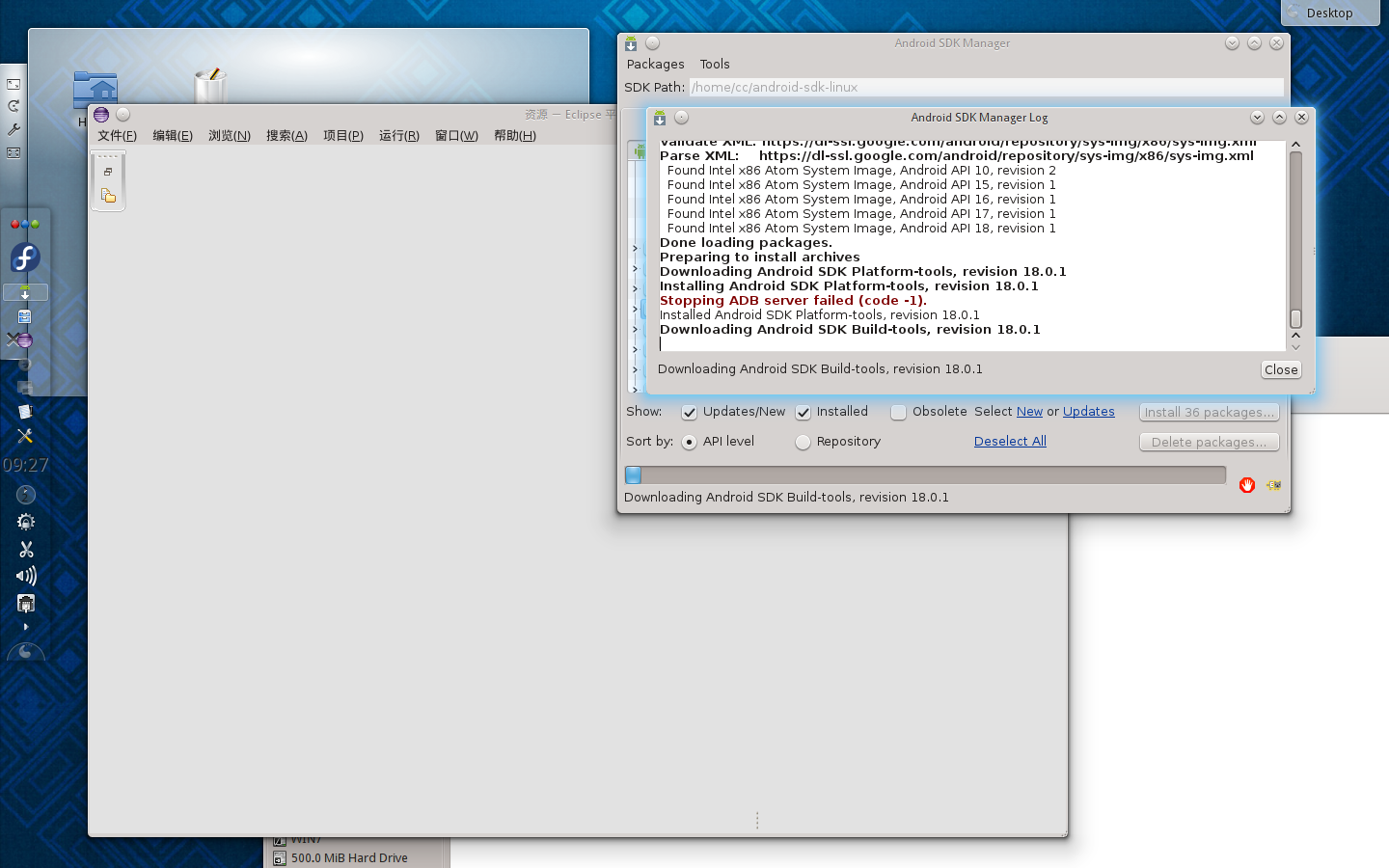Toggle on-all-desktops button of Android SDK Manager
1389x868 pixels.
pyautogui.click(x=653, y=43)
